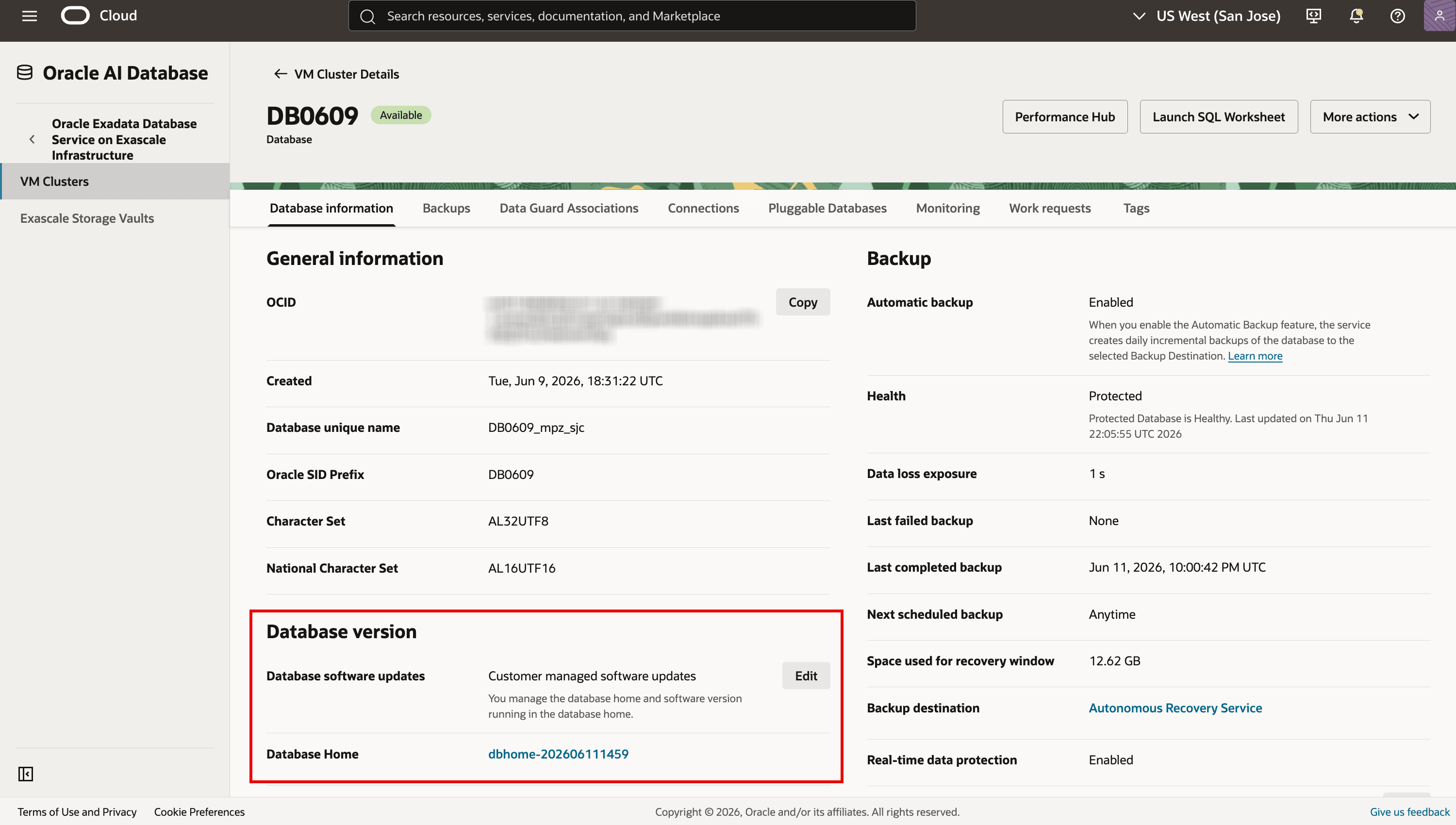Click the search magnifier icon
Image resolution: width=1456 pixels, height=825 pixels.
pos(368,16)
